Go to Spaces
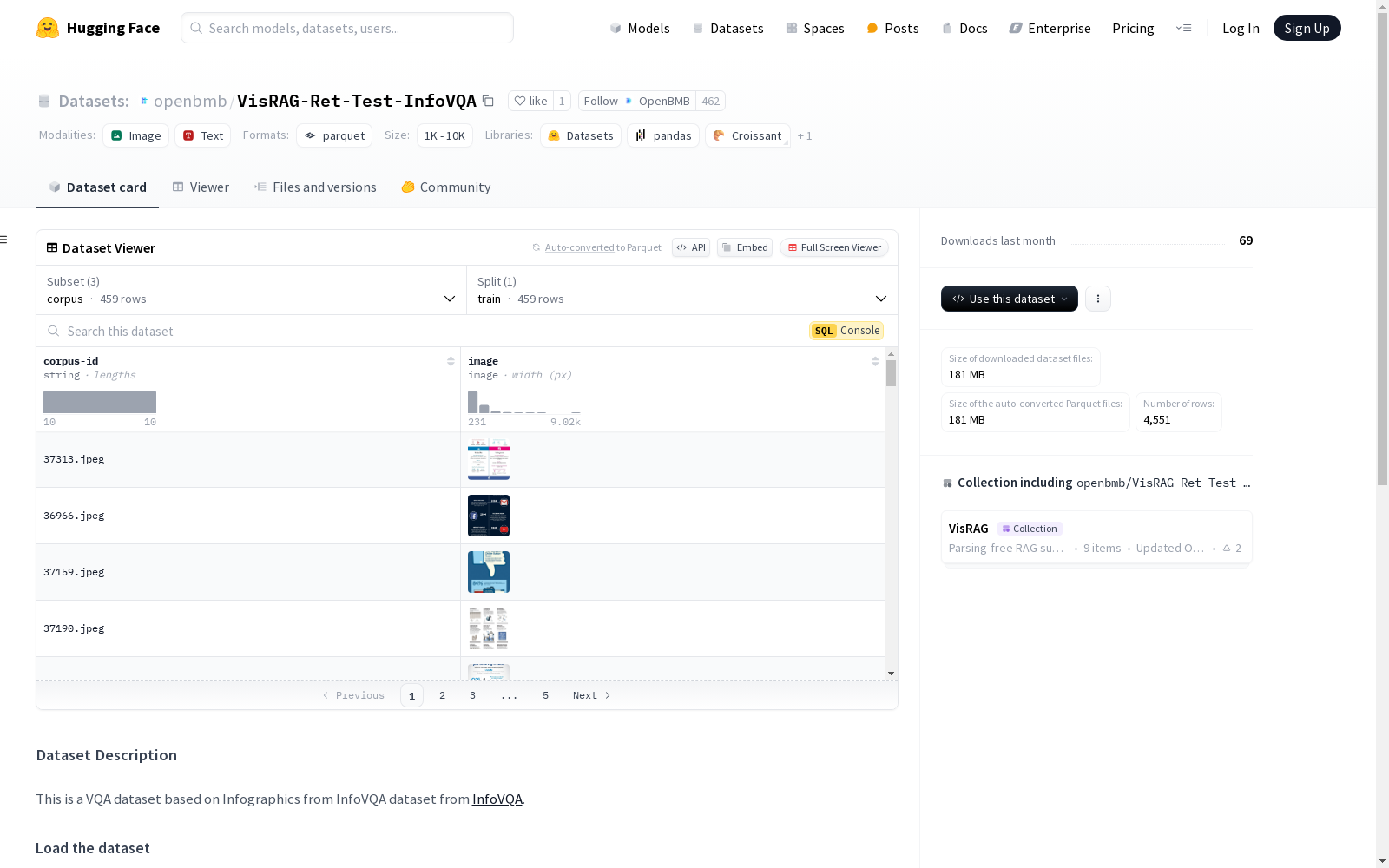1389x868 pixels. pos(814,28)
